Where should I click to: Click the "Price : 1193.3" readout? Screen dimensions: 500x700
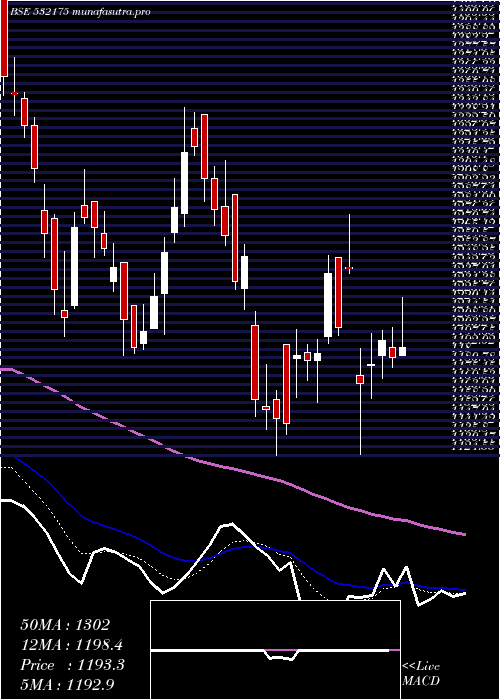(x=73, y=665)
